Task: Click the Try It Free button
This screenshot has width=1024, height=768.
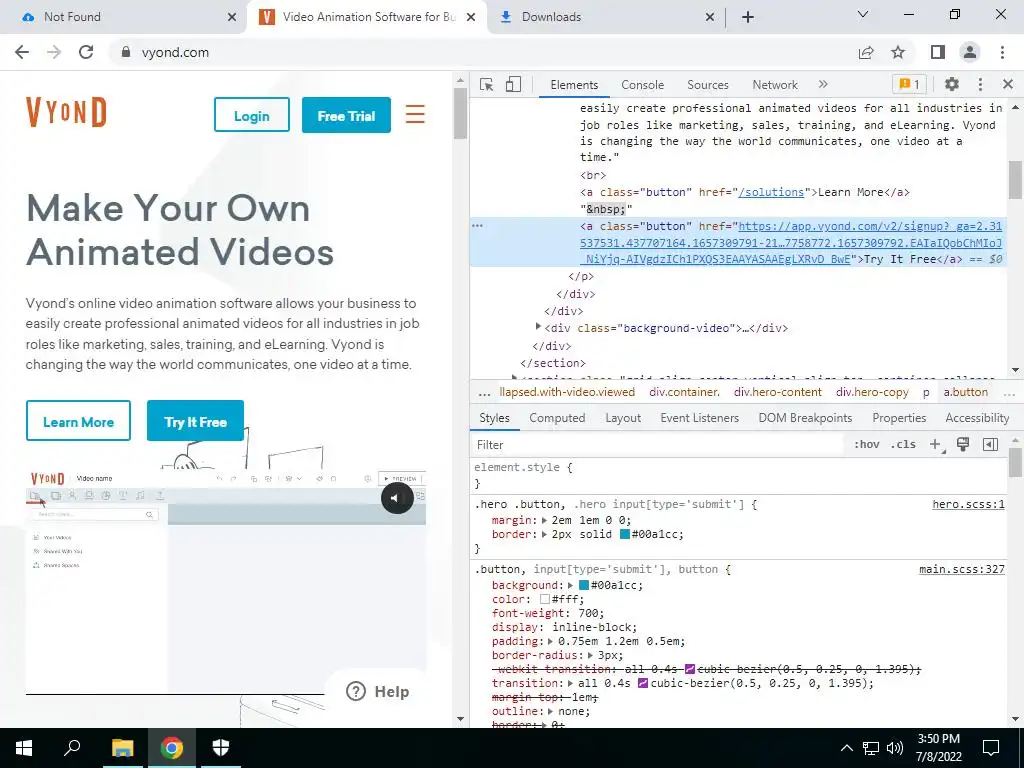Action: click(195, 421)
